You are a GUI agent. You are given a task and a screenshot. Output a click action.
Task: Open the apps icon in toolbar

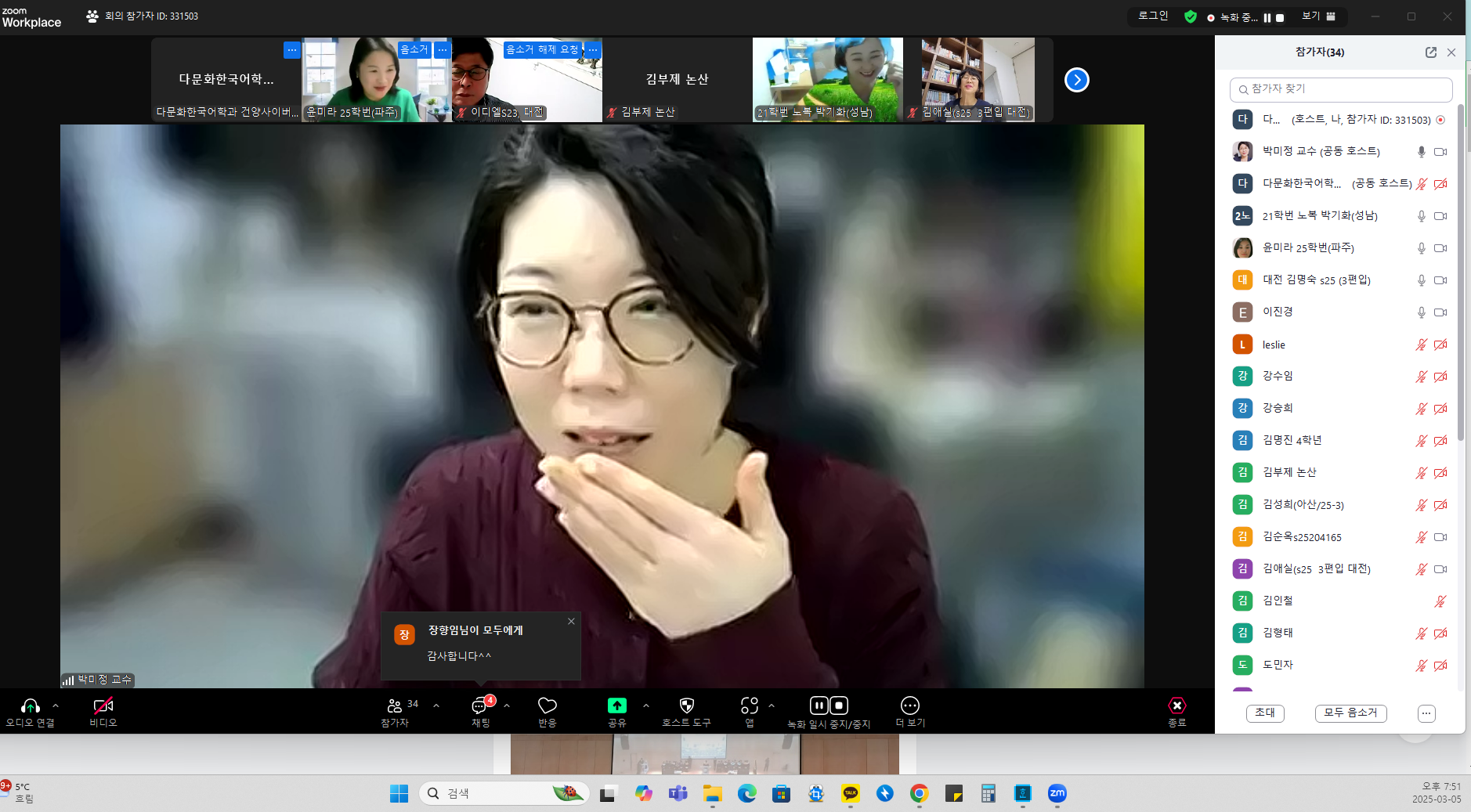(x=750, y=706)
